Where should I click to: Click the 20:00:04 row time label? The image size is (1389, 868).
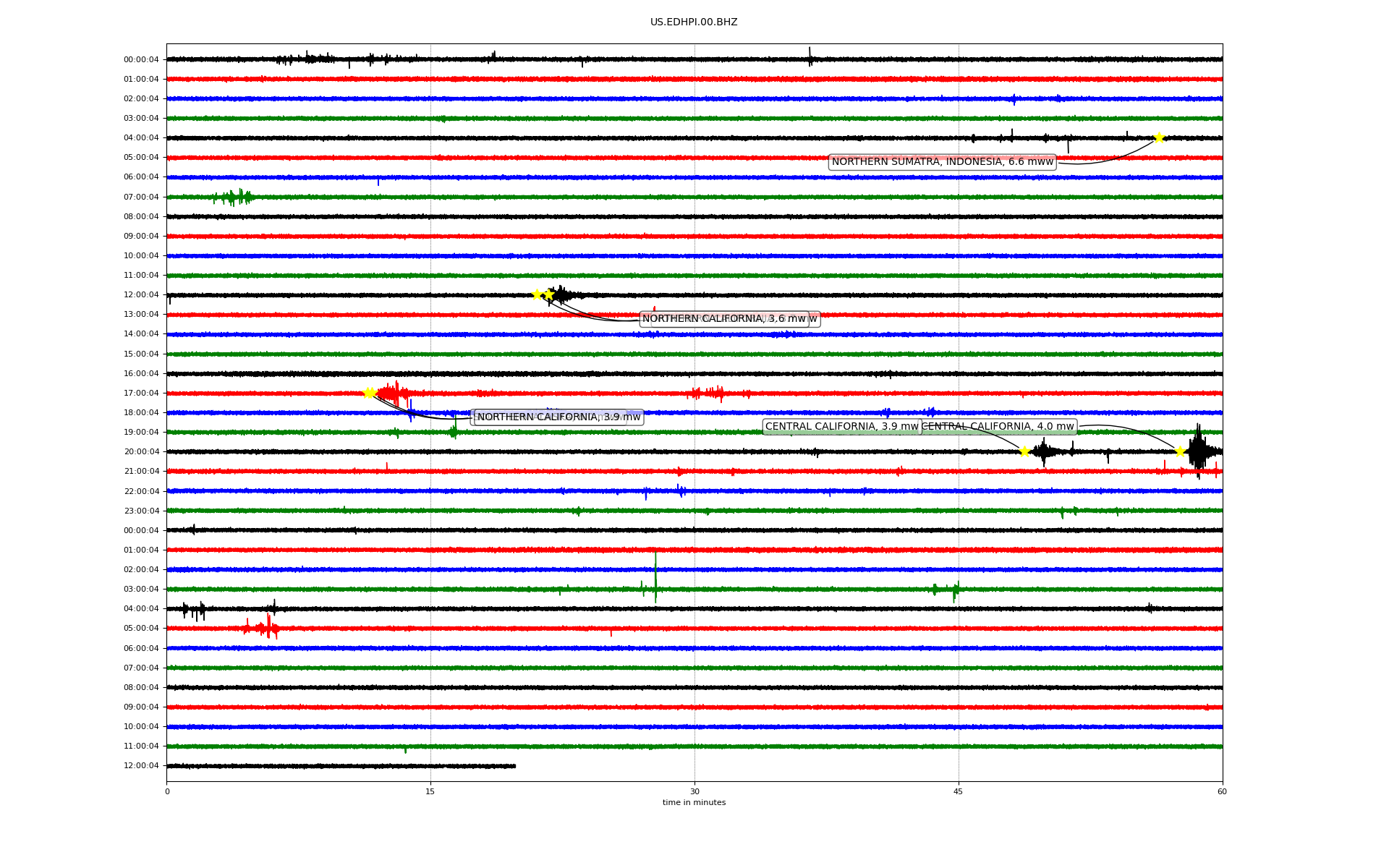(x=141, y=451)
